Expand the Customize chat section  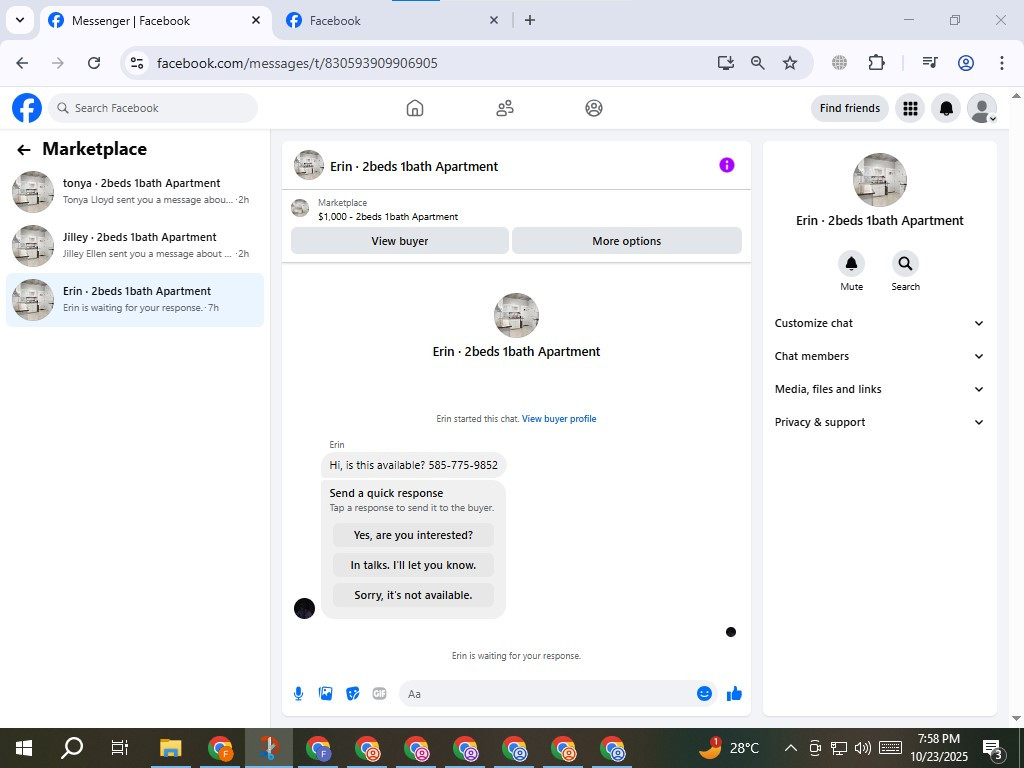point(879,323)
